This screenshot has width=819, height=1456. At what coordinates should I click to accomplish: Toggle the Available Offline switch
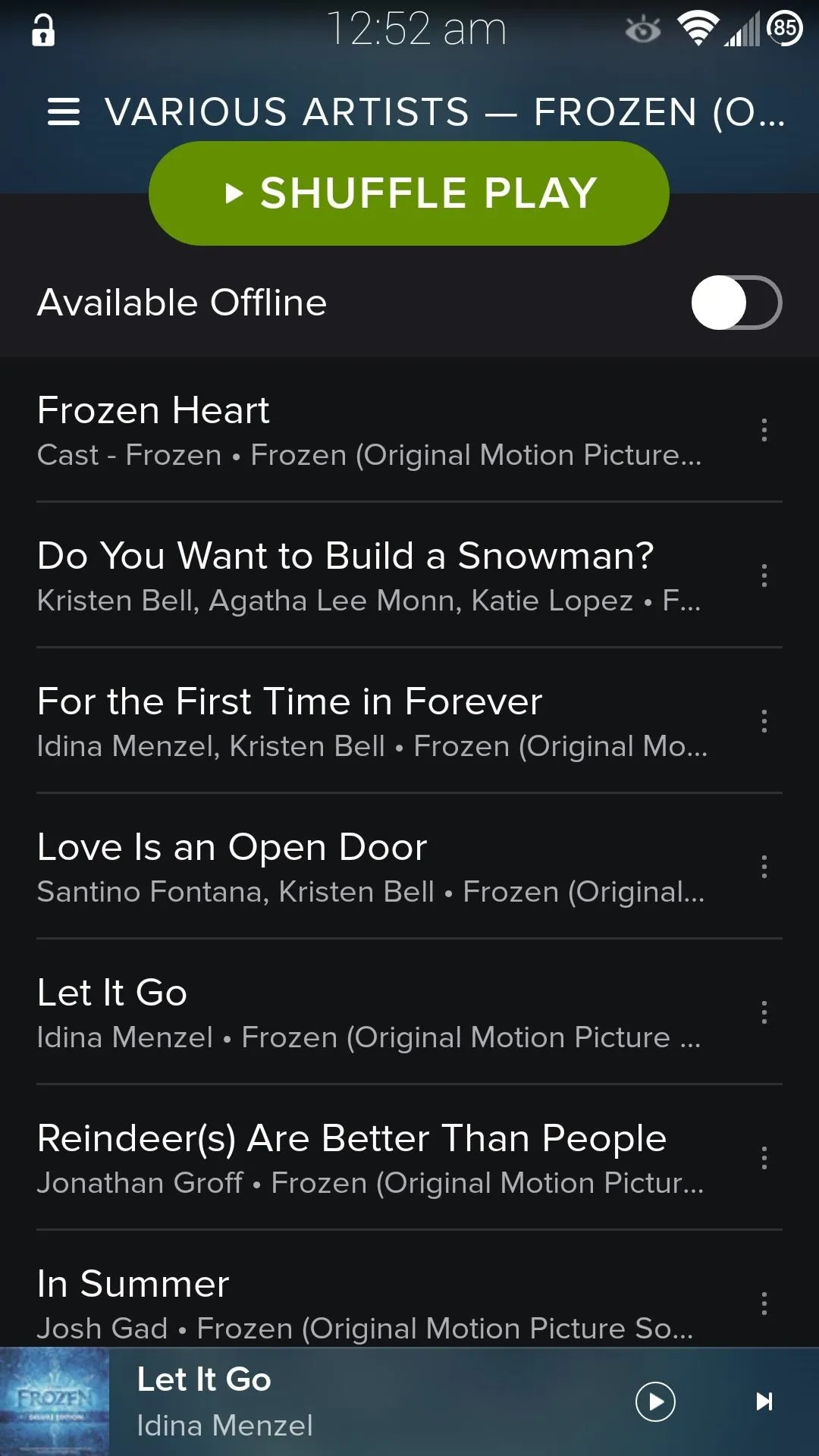tap(736, 303)
